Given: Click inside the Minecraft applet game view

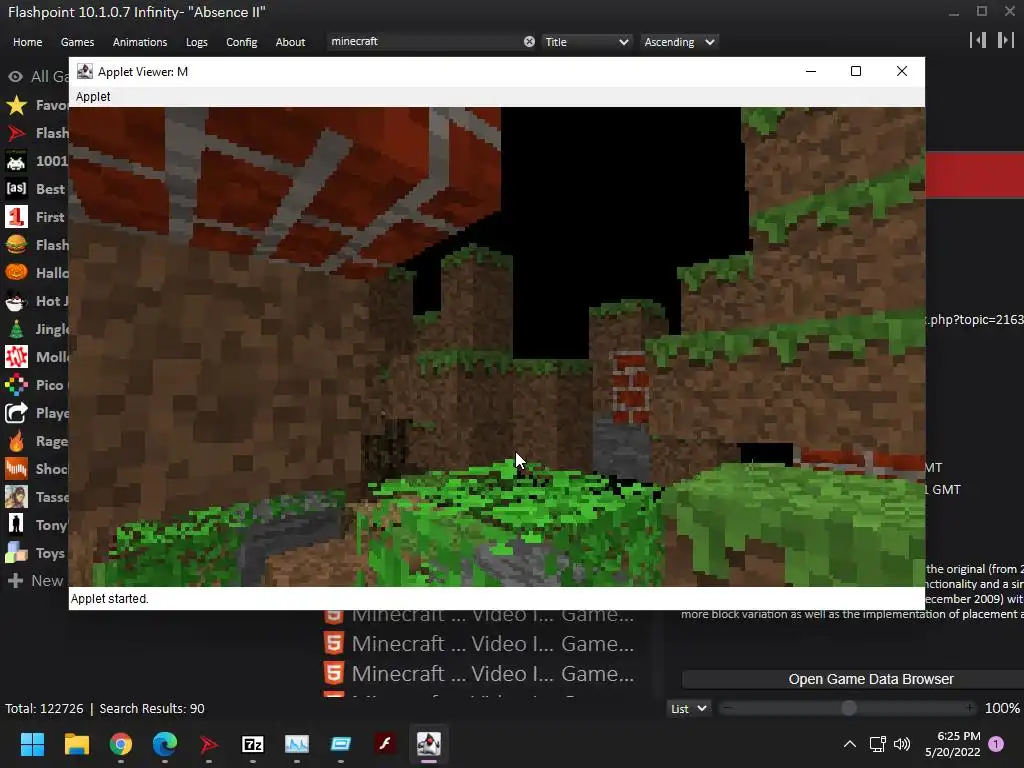Looking at the screenshot, I should tap(496, 347).
